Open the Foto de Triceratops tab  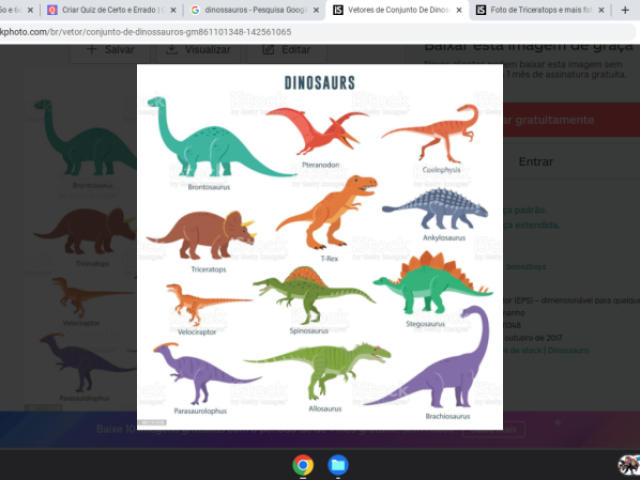(541, 10)
